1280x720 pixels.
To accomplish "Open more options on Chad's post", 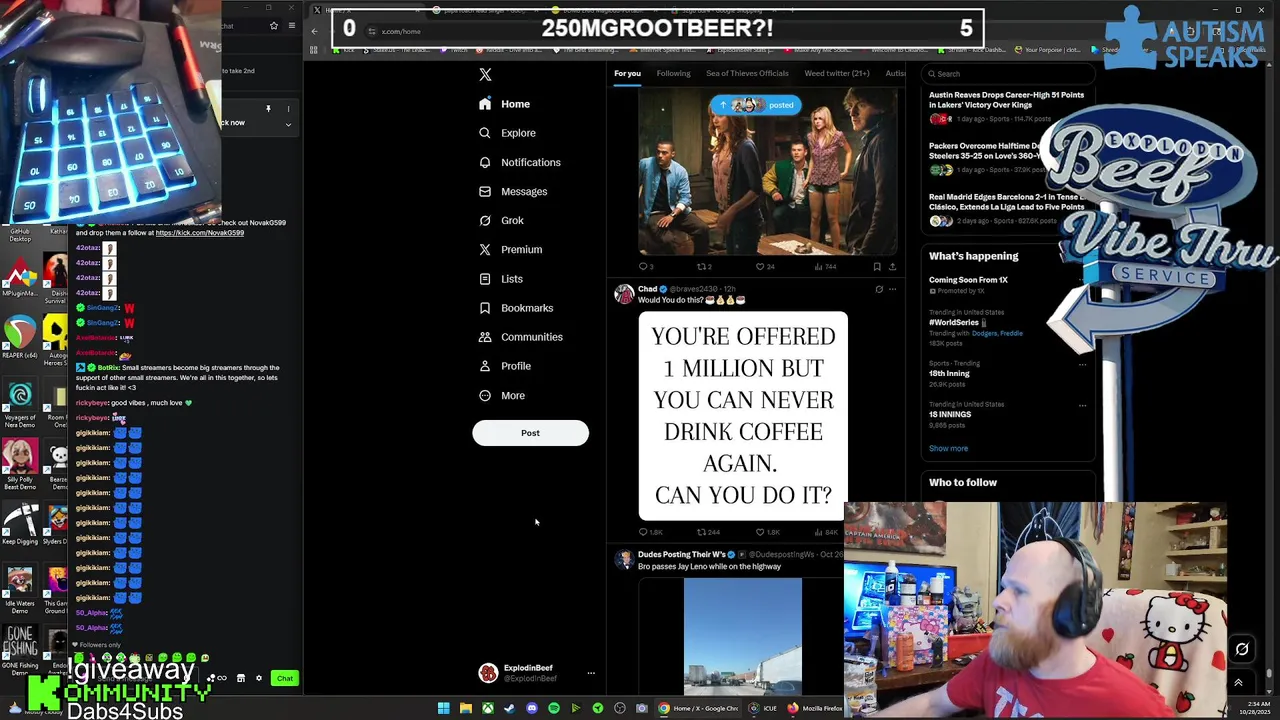I will click(x=892, y=289).
